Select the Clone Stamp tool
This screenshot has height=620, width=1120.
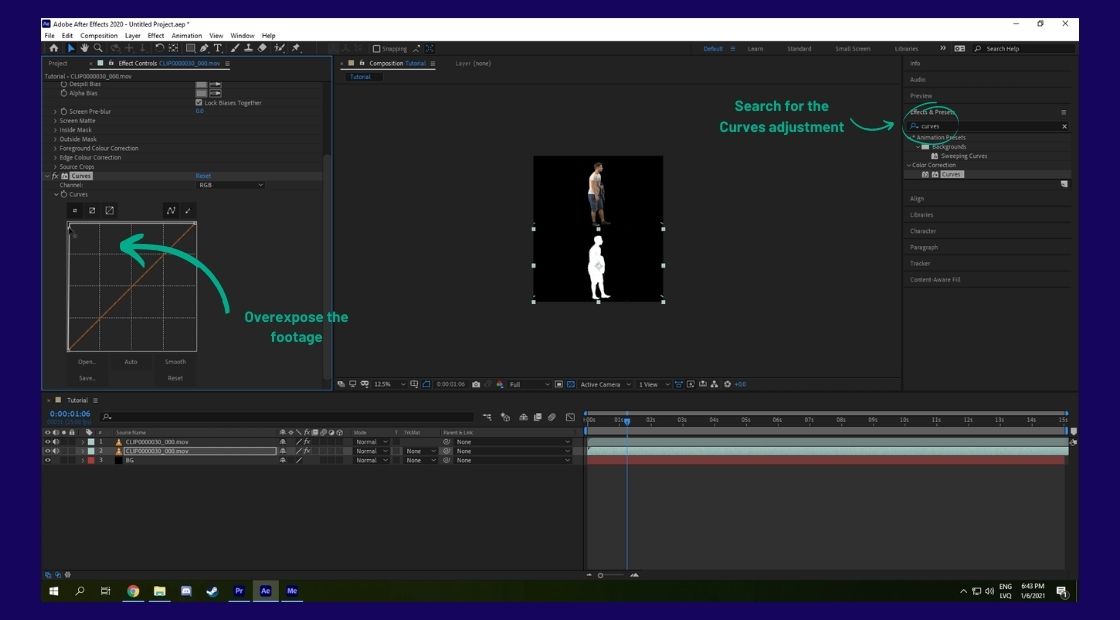[x=249, y=46]
